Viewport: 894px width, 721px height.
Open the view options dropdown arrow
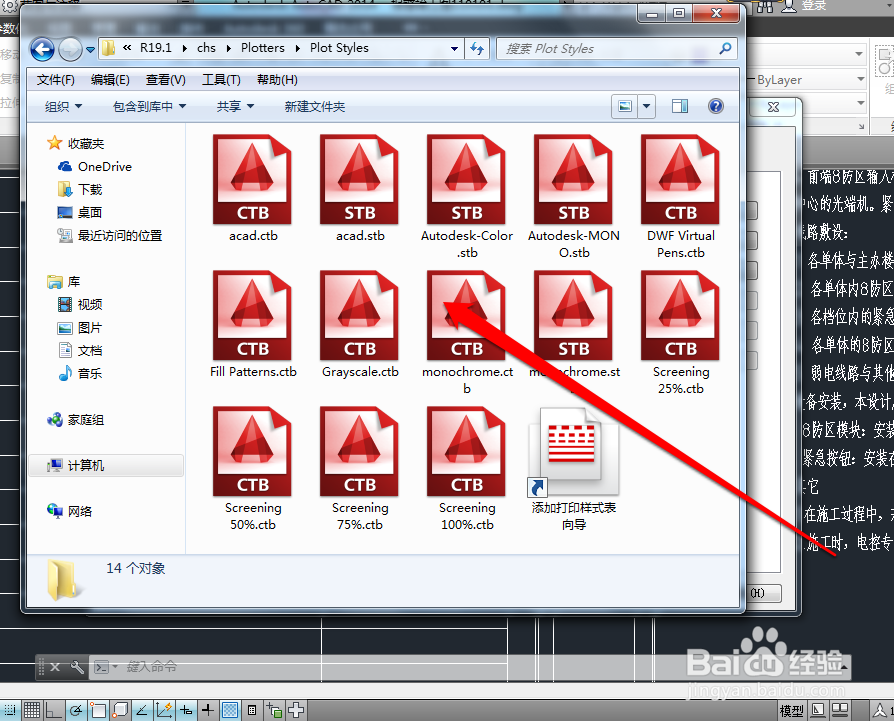[646, 106]
